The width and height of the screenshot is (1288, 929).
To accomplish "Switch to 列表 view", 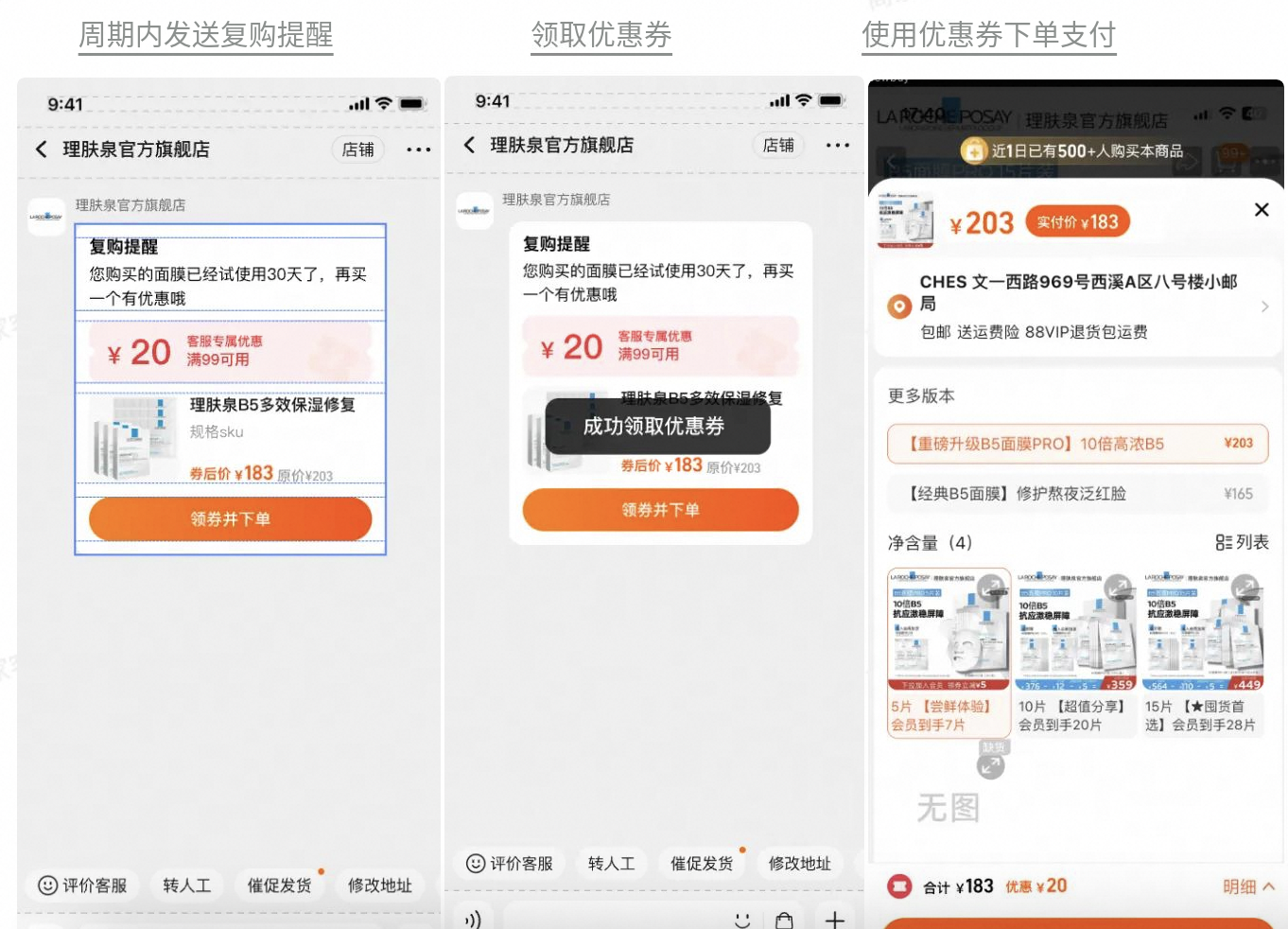I will [x=1242, y=542].
